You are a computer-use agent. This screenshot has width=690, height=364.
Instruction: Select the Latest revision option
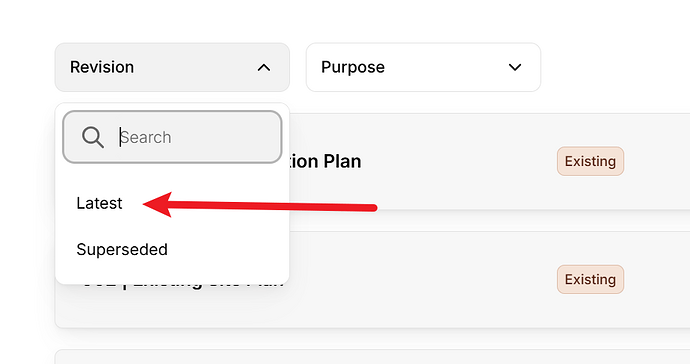[99, 203]
